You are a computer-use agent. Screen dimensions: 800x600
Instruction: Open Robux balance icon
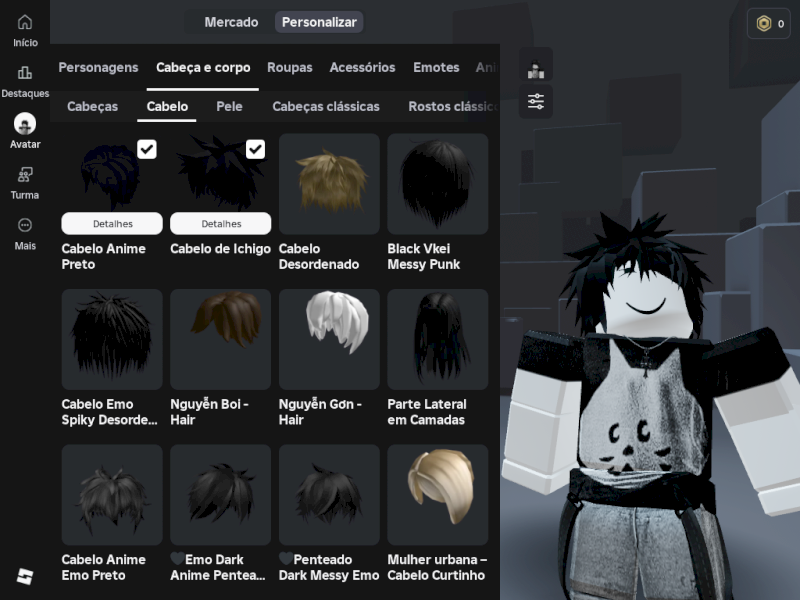pyautogui.click(x=764, y=23)
